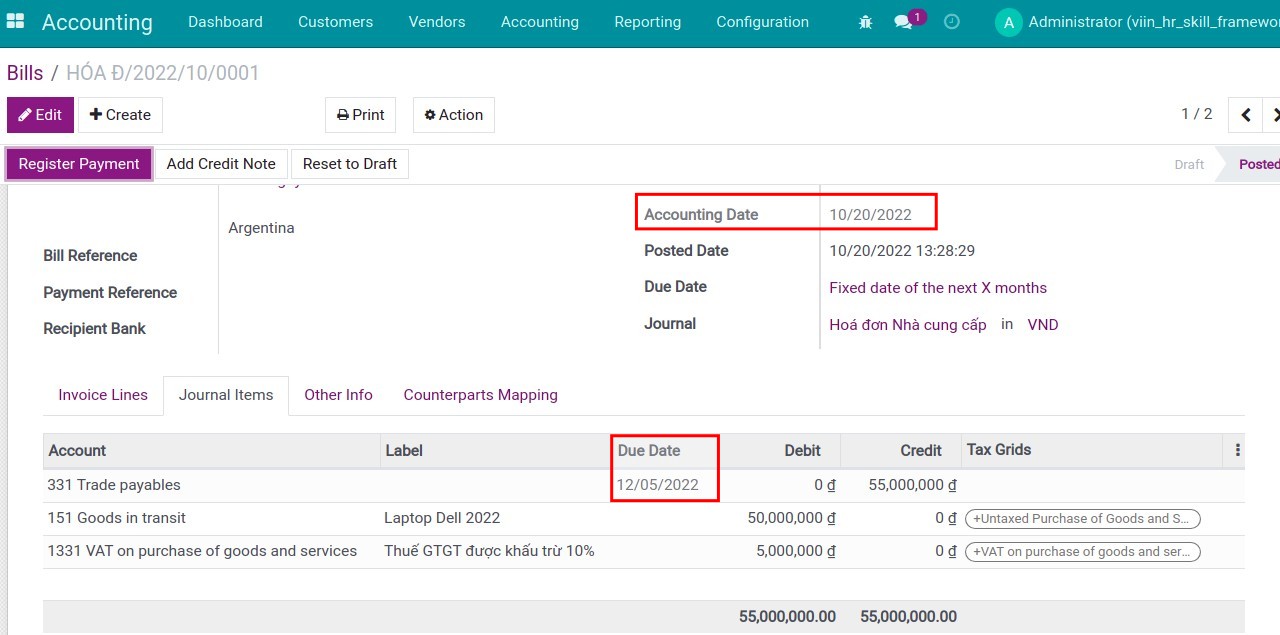Open the Action gear menu

[x=453, y=114]
